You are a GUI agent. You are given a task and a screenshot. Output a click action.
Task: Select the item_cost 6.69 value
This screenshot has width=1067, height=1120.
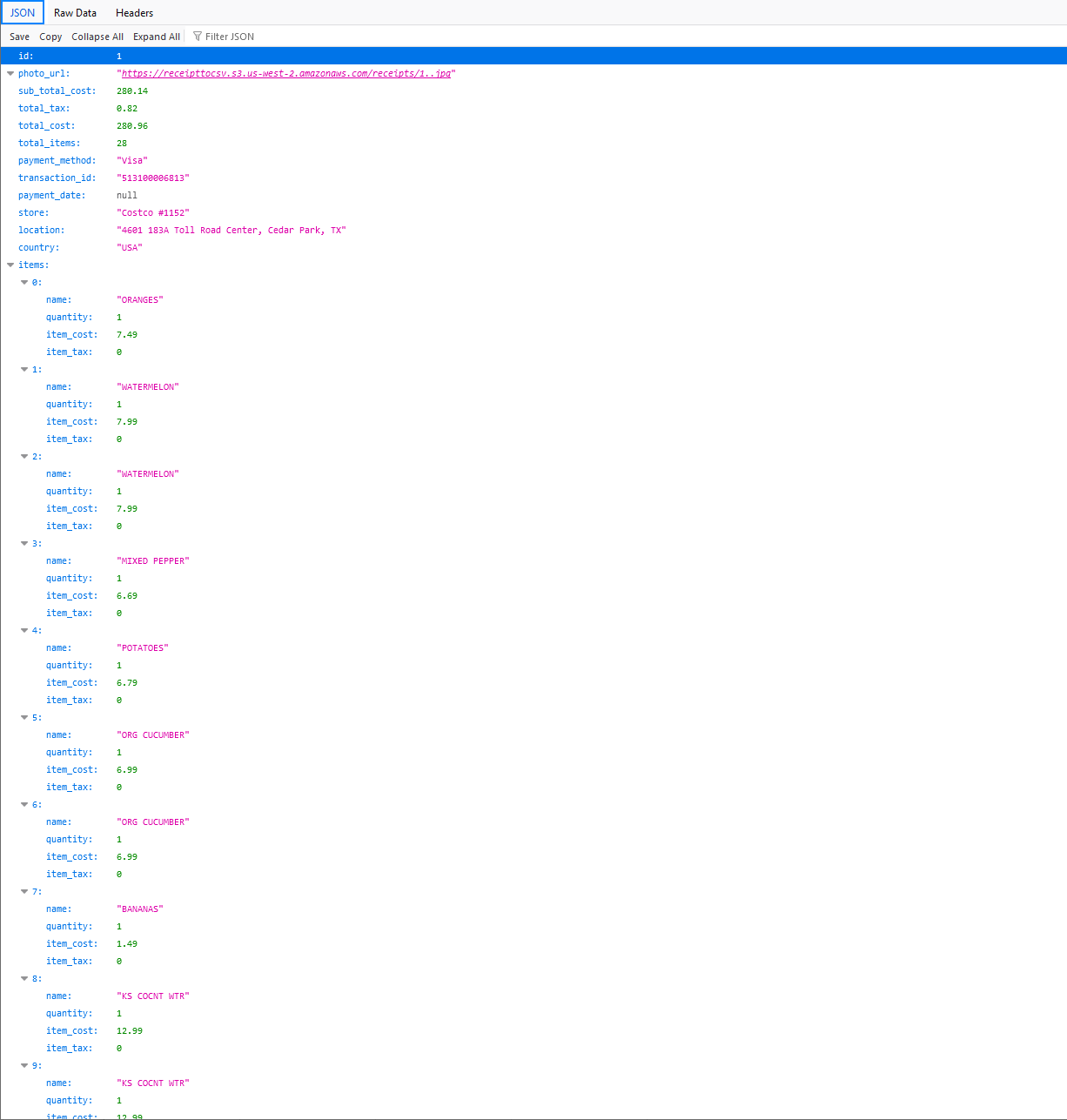(127, 596)
